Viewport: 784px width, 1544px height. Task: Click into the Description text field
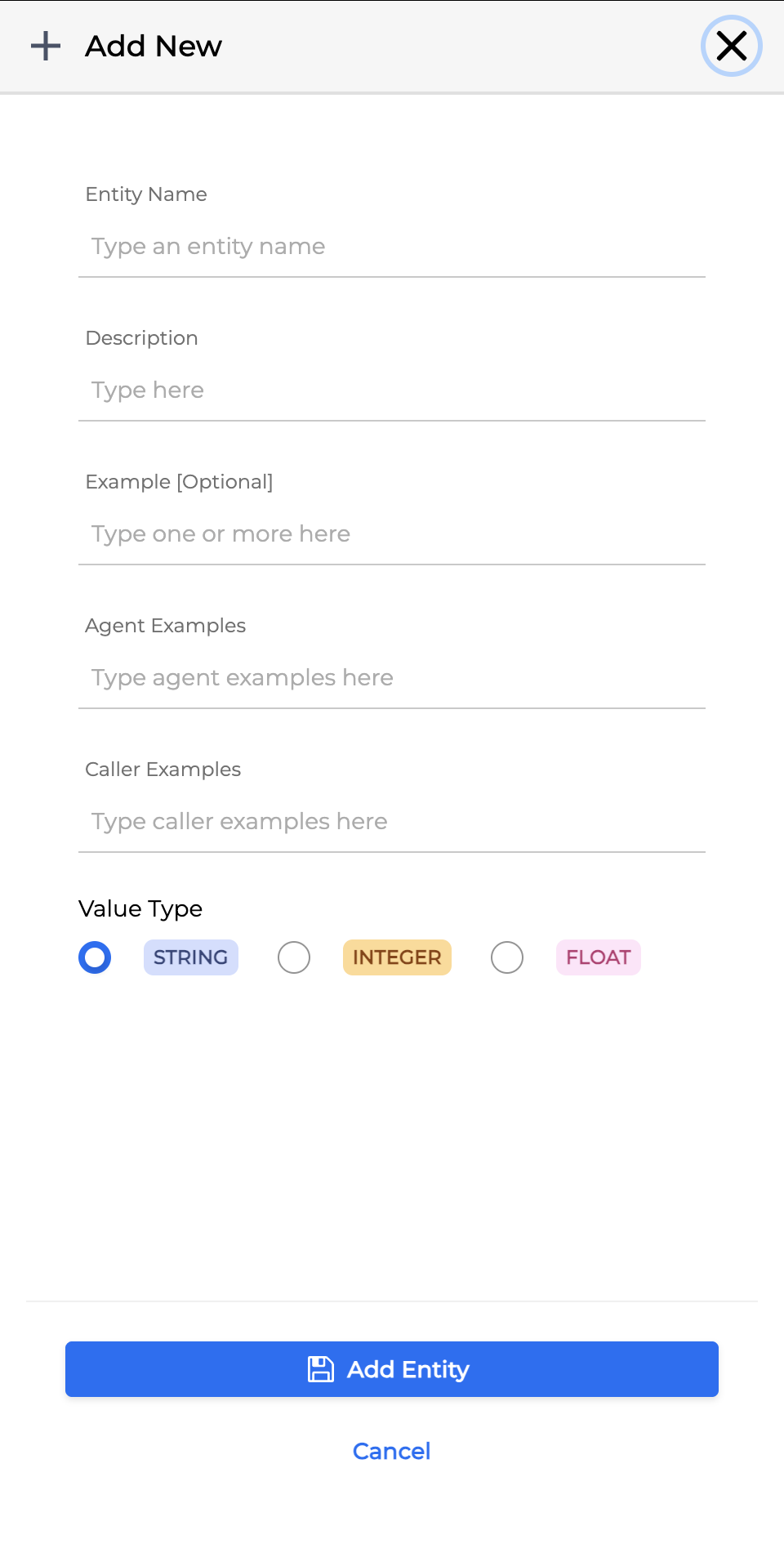point(392,390)
